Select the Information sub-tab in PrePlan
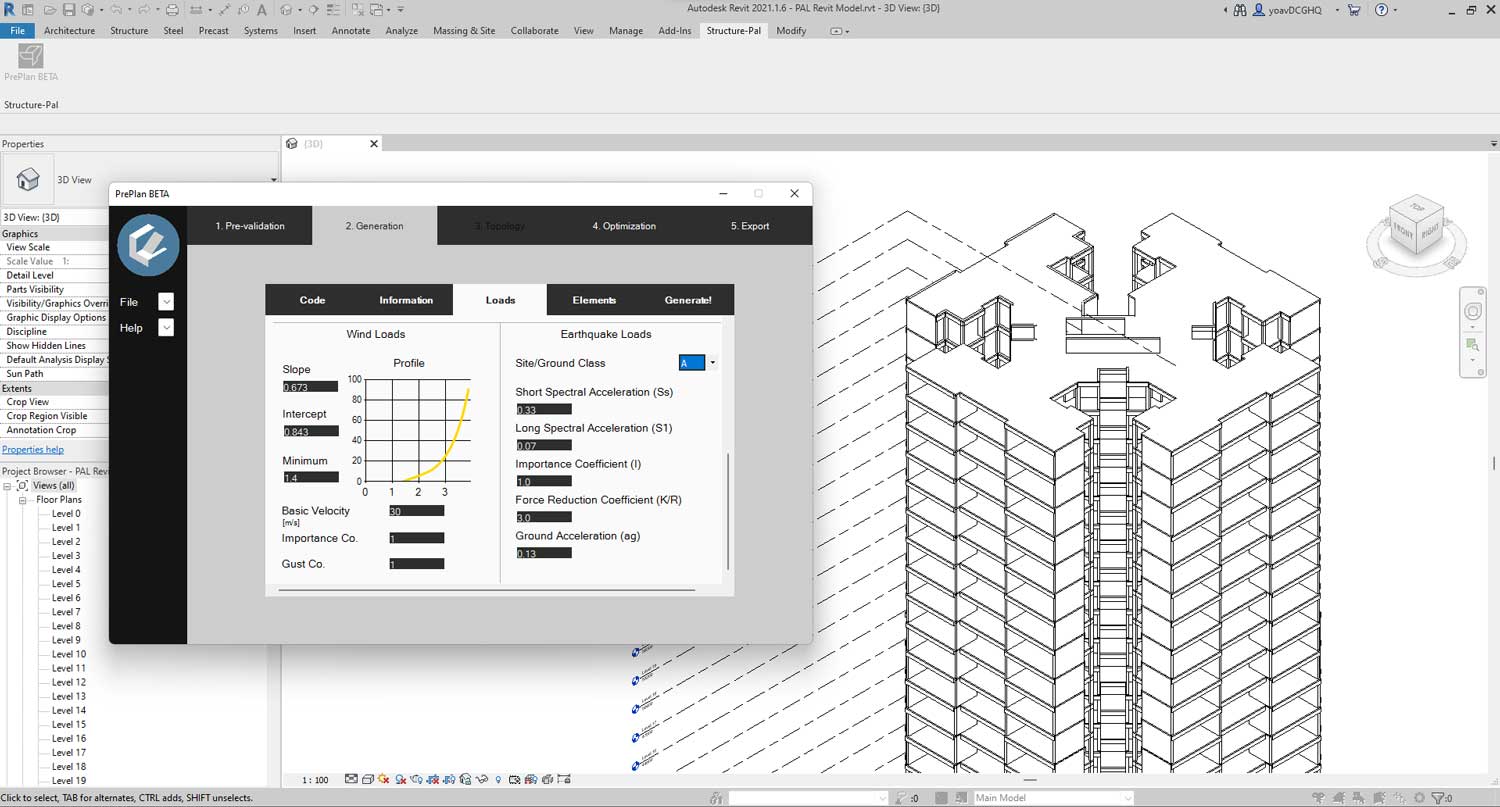This screenshot has width=1500, height=807. [406, 300]
